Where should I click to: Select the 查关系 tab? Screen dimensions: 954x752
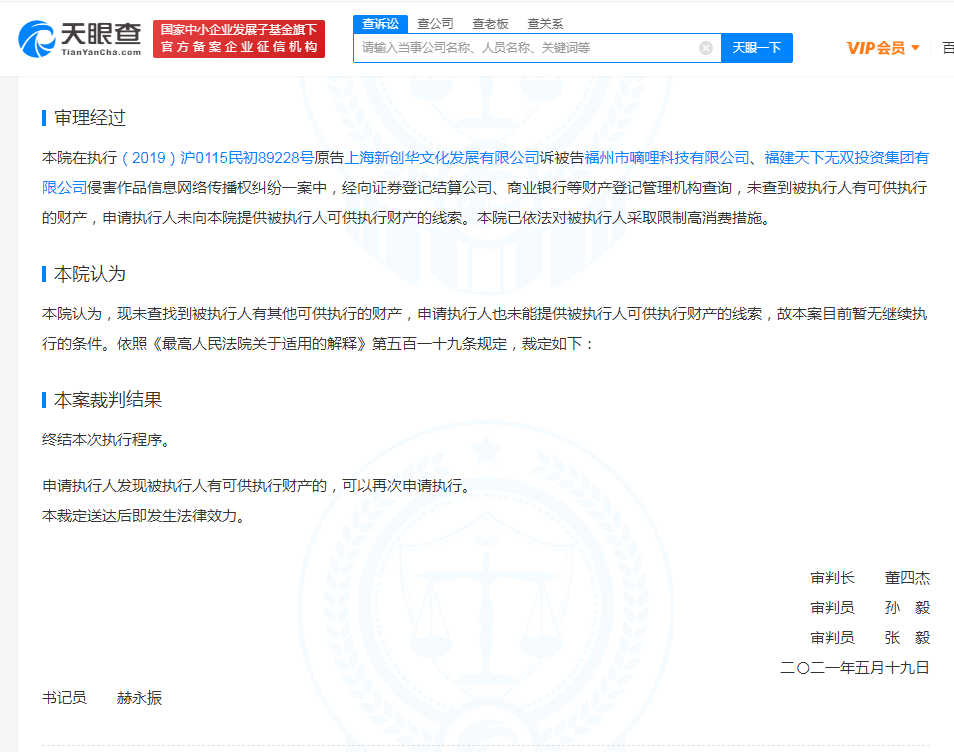[x=545, y=22]
